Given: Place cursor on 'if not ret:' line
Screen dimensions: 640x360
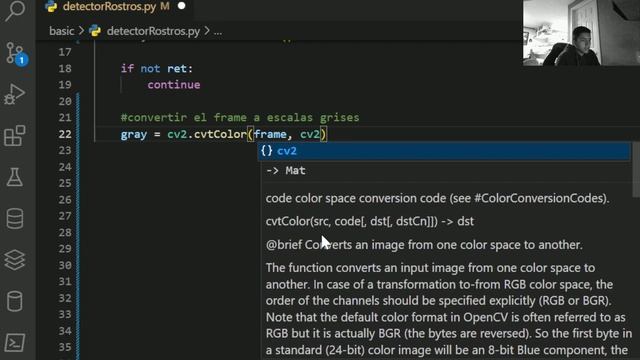Looking at the screenshot, I should pyautogui.click(x=156, y=69).
